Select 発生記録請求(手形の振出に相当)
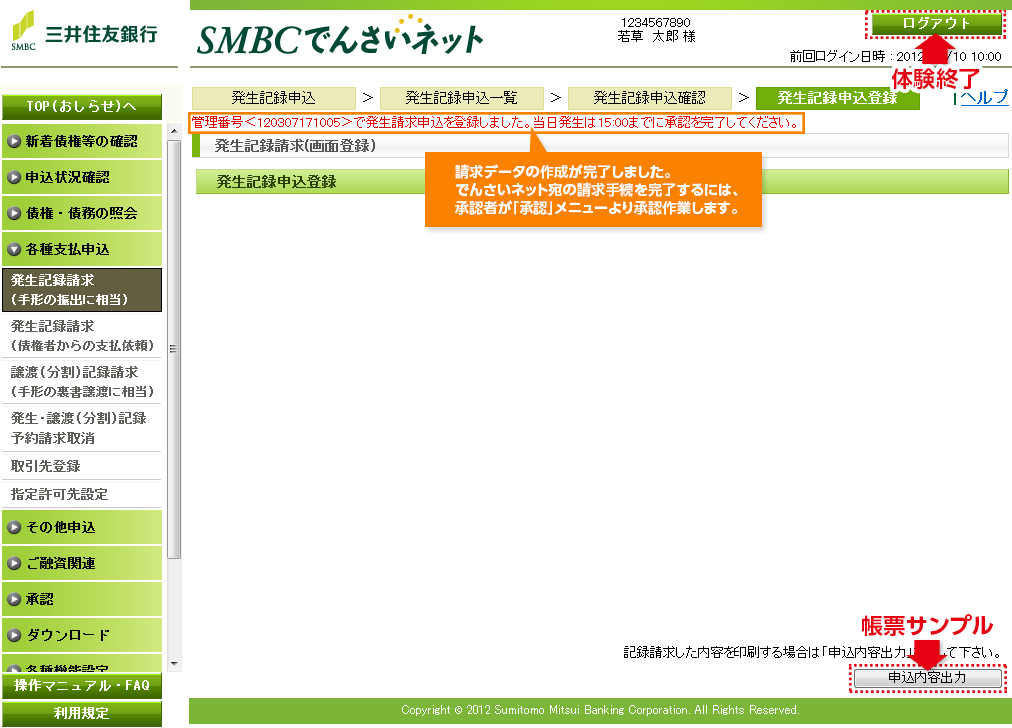The height and width of the screenshot is (728, 1012). coord(82,290)
